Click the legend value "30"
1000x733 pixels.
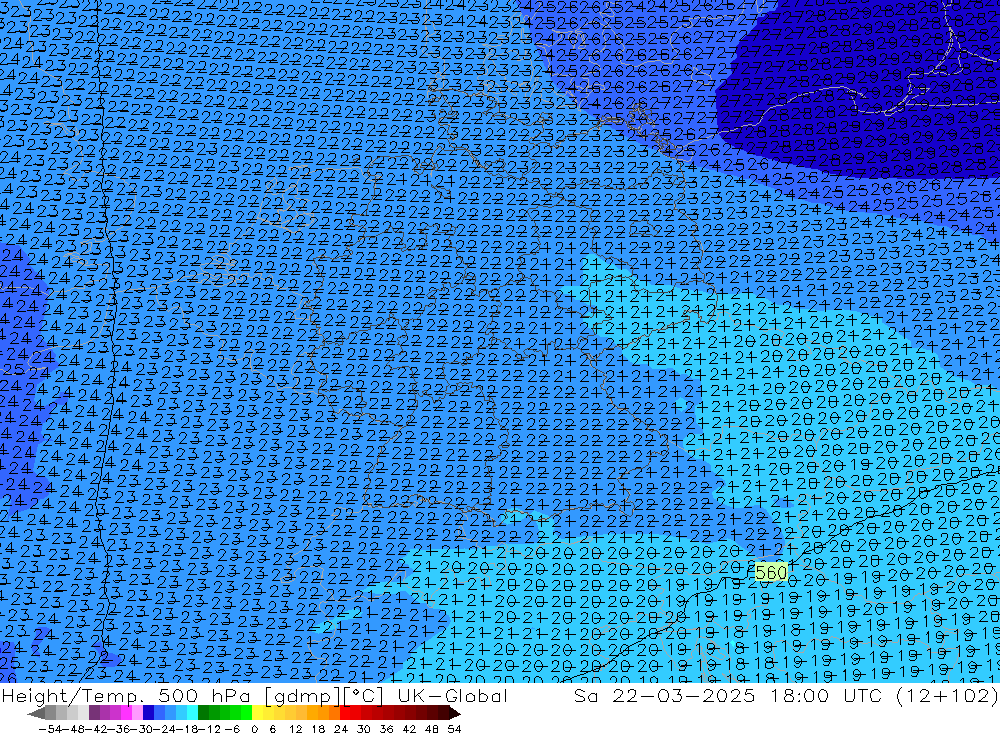pyautogui.click(x=364, y=729)
